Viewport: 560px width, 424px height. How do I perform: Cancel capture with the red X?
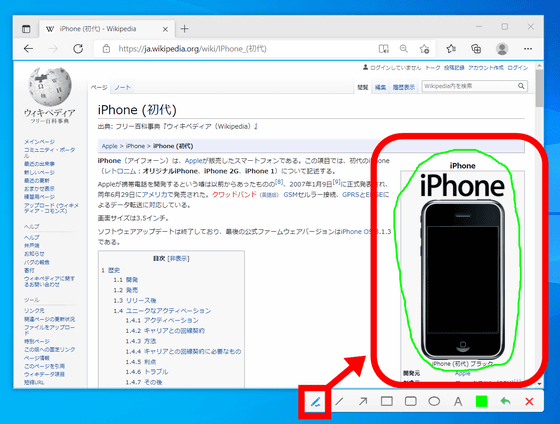[529, 401]
